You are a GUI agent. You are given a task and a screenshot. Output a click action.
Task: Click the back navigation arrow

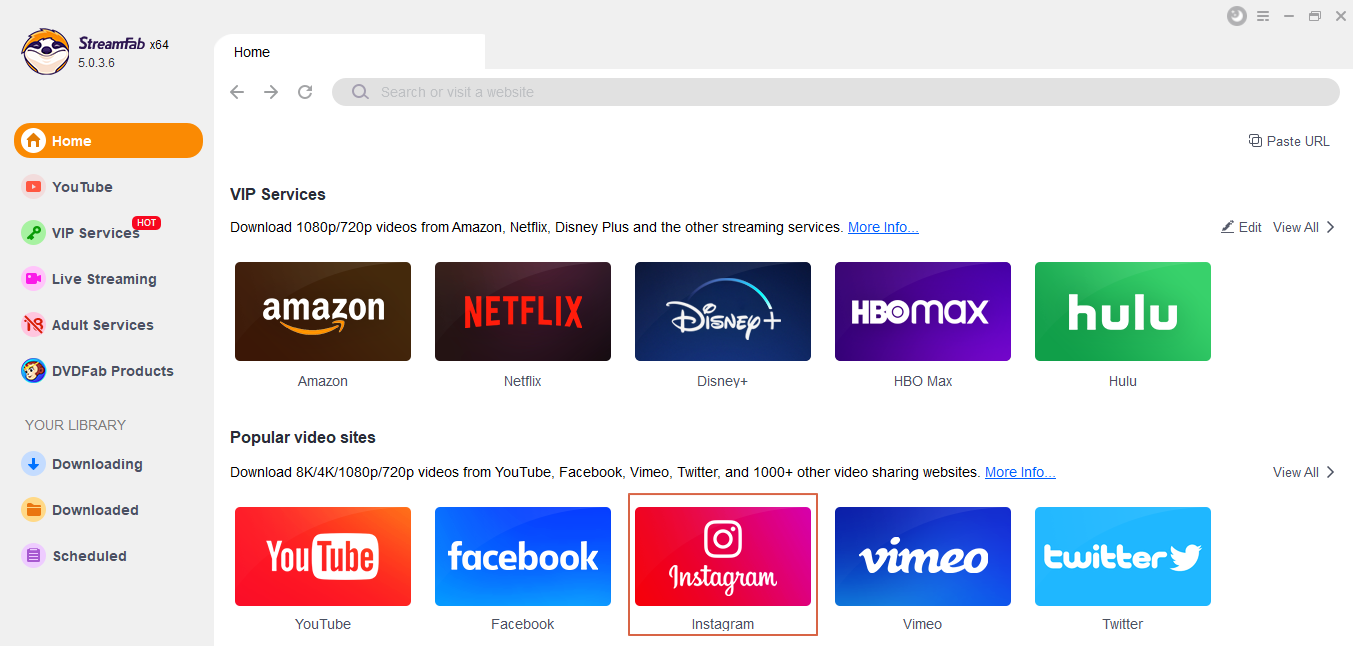point(237,92)
